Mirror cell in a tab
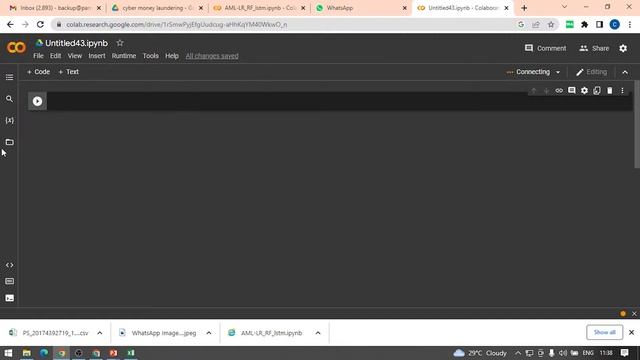The width and height of the screenshot is (640, 360). [597, 91]
